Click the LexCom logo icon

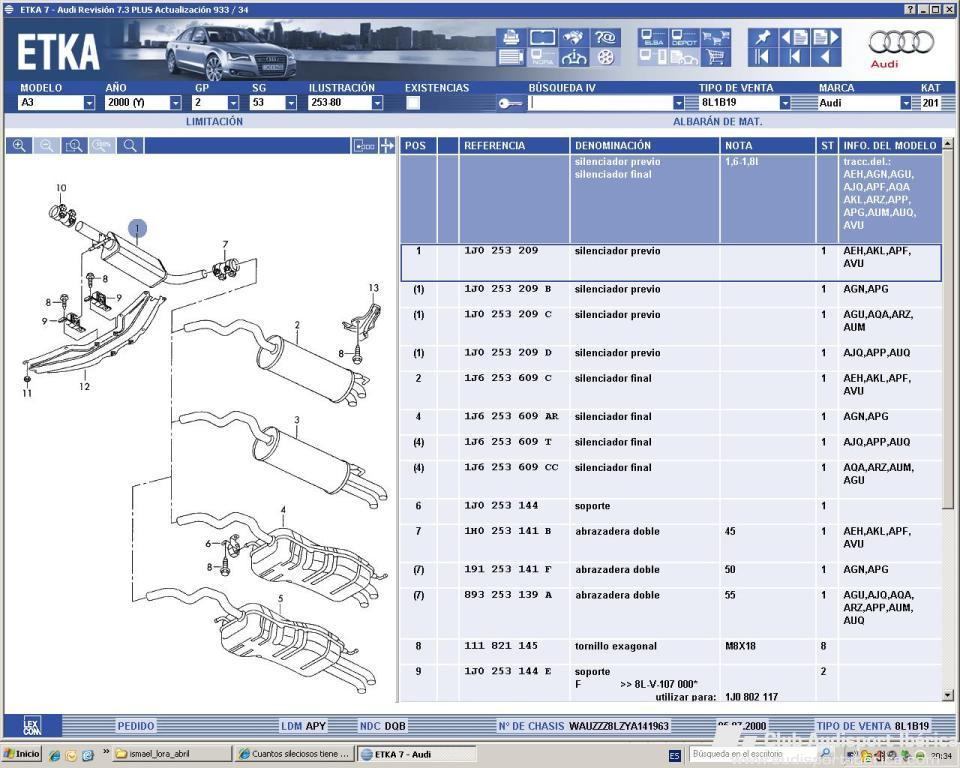(33, 726)
